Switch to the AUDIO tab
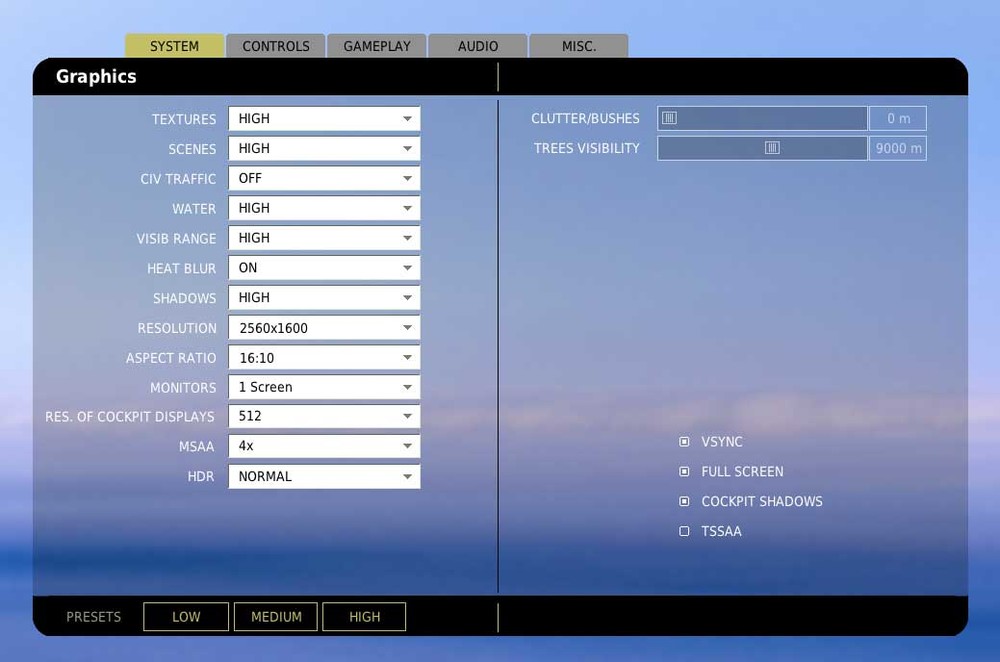Image resolution: width=1000 pixels, height=662 pixels. coord(478,46)
